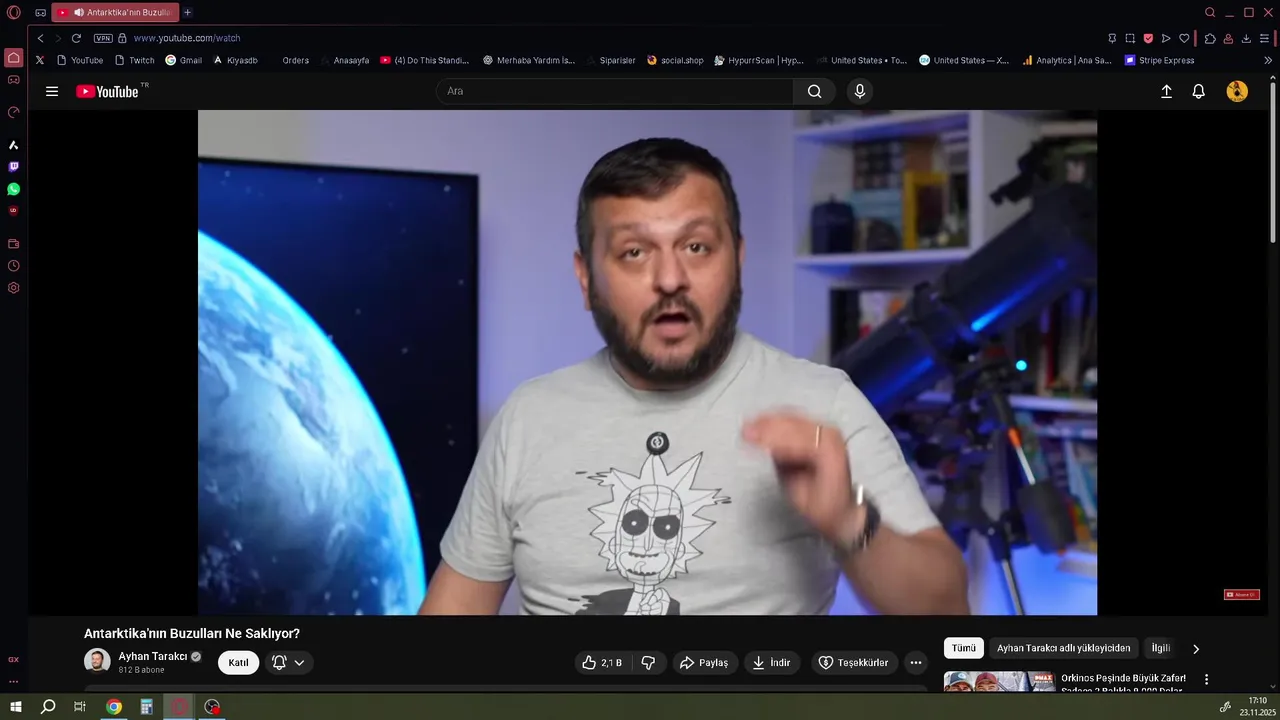Open the Analytics bookmark
The width and height of the screenshot is (1280, 720).
point(1066,60)
